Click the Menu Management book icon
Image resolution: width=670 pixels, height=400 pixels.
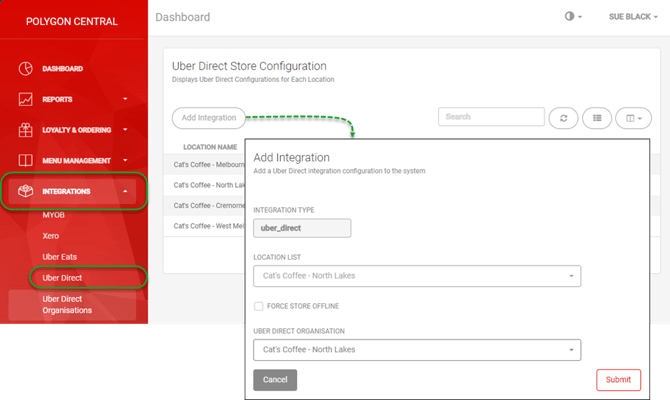[25, 160]
